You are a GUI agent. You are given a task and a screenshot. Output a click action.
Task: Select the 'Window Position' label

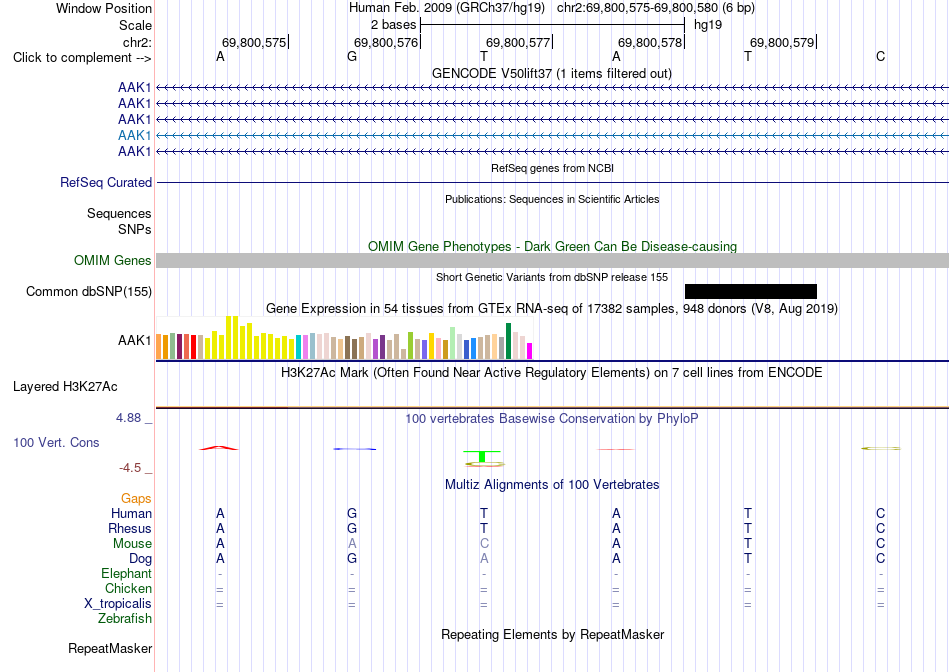click(104, 8)
